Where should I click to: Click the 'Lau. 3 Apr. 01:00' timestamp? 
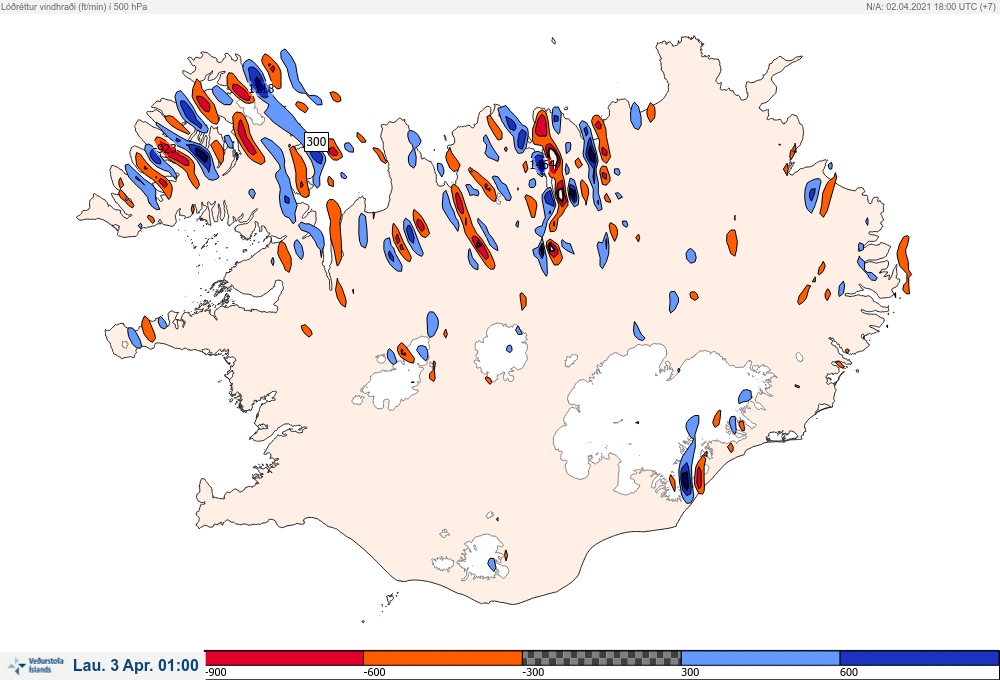point(136,665)
